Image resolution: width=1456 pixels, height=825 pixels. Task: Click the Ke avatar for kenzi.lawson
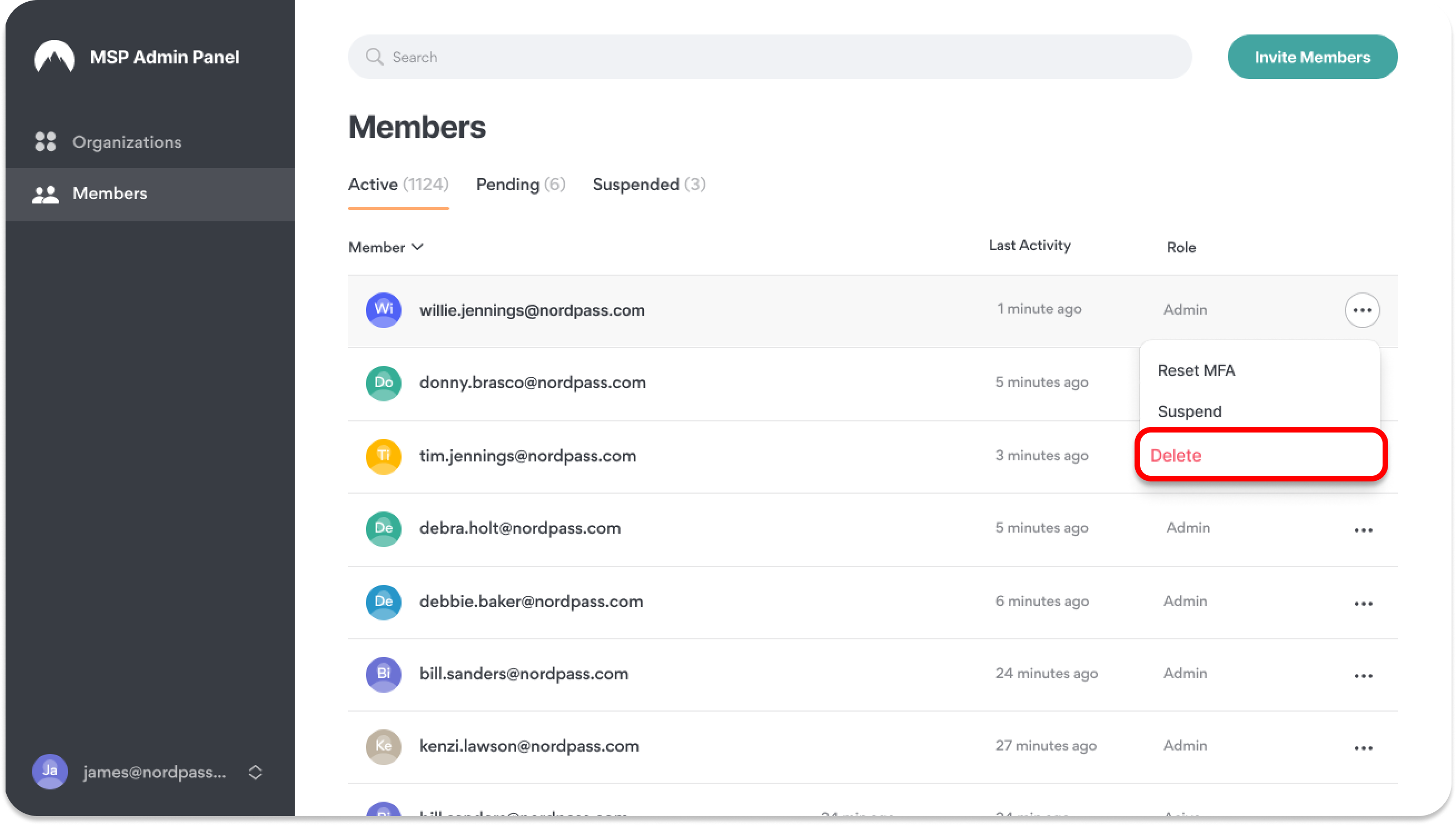point(384,746)
